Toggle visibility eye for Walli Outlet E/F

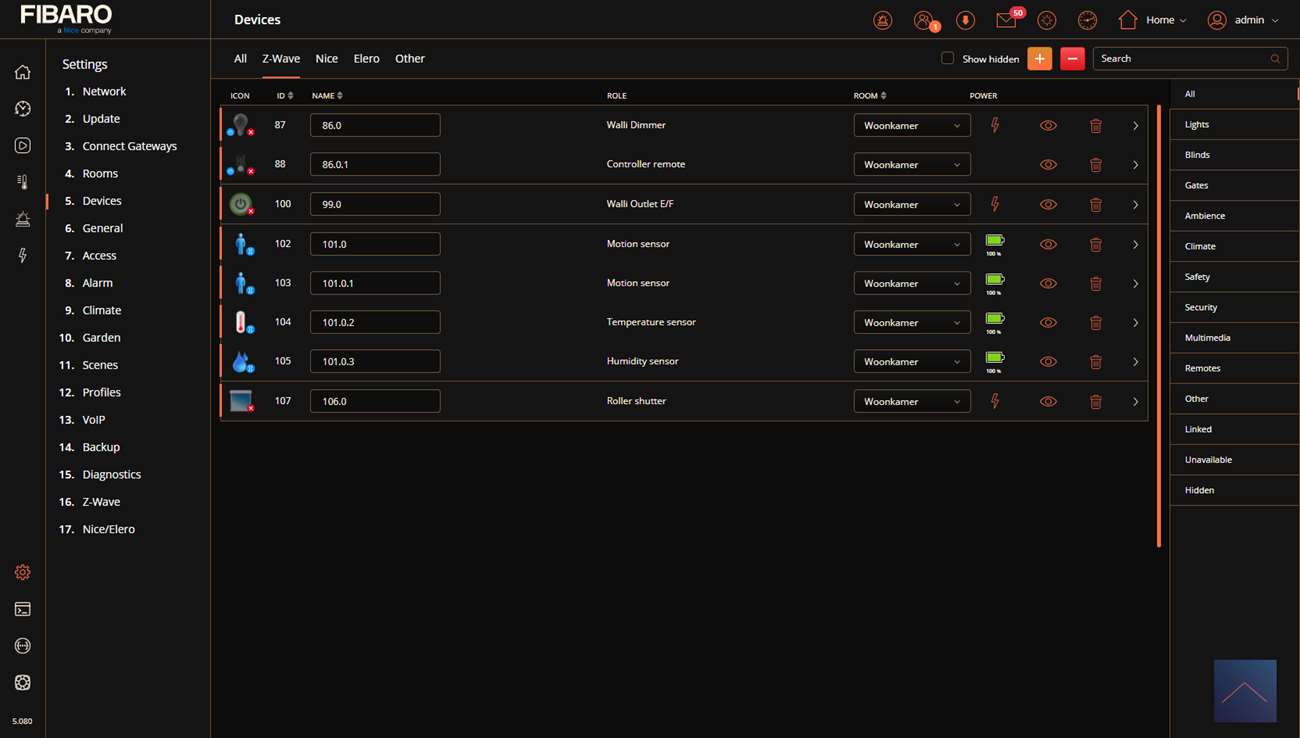pyautogui.click(x=1048, y=204)
